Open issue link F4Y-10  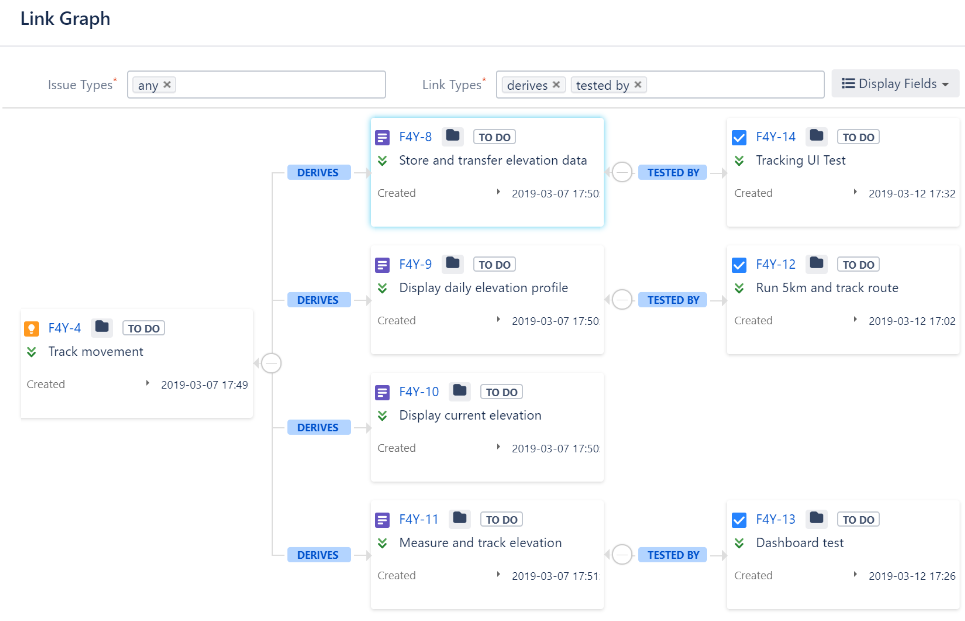click(418, 392)
